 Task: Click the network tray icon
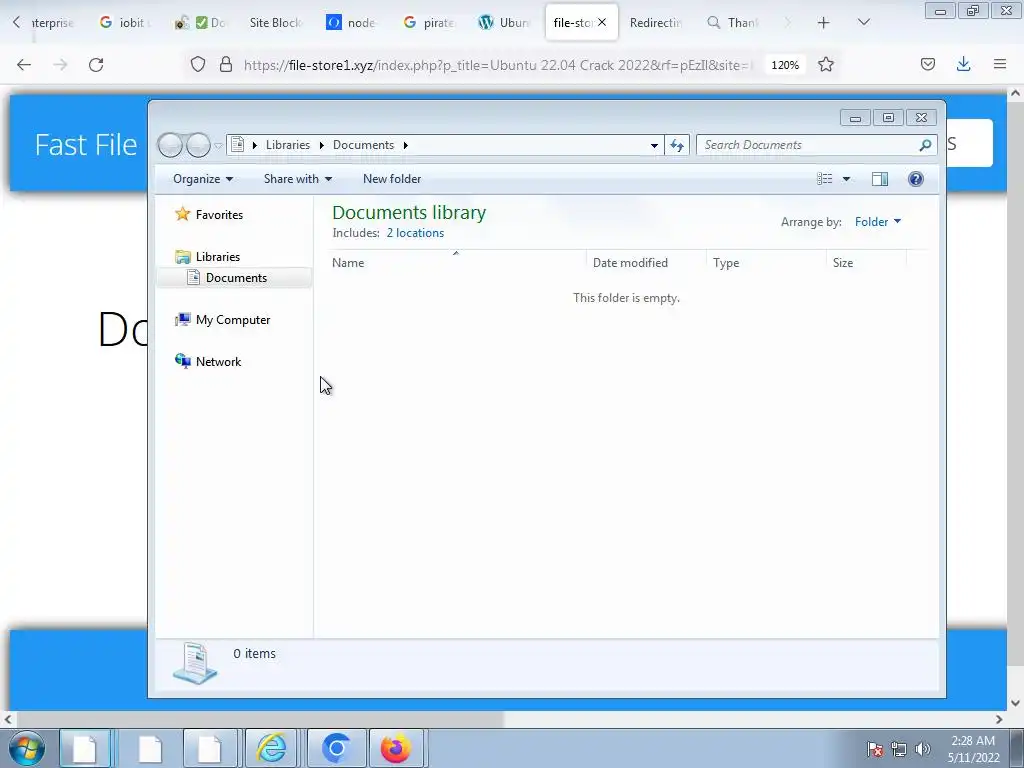point(899,749)
